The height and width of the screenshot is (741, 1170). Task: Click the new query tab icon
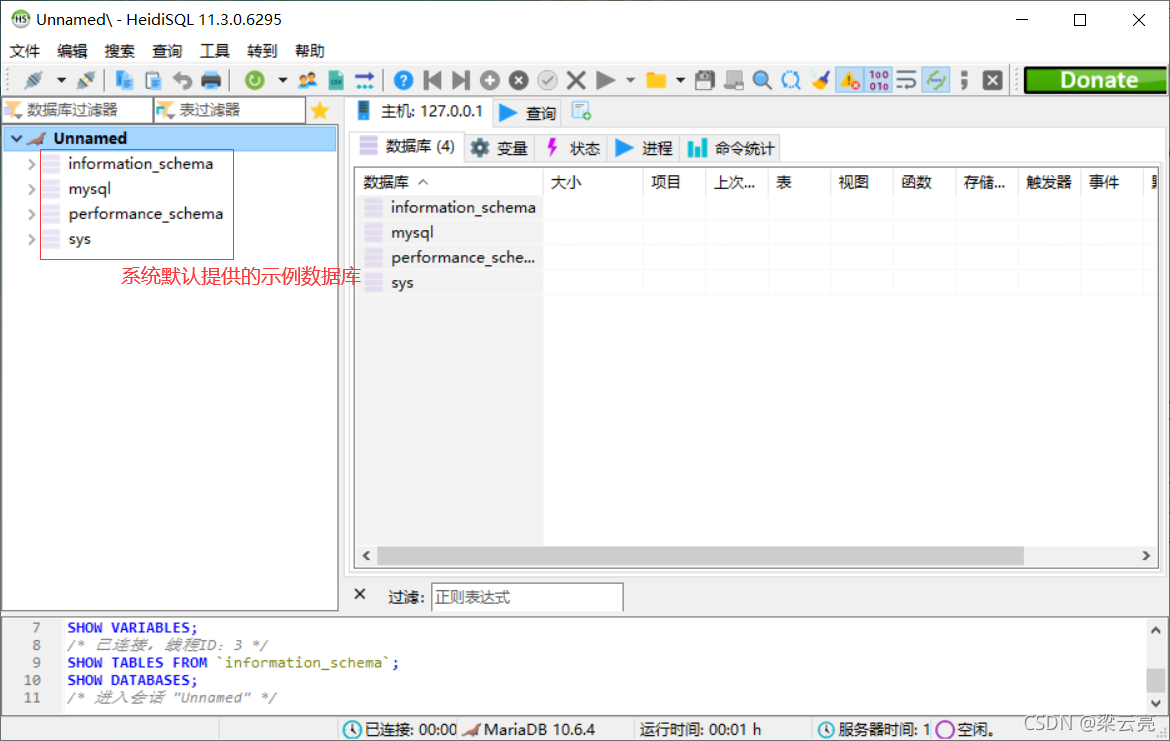(581, 111)
